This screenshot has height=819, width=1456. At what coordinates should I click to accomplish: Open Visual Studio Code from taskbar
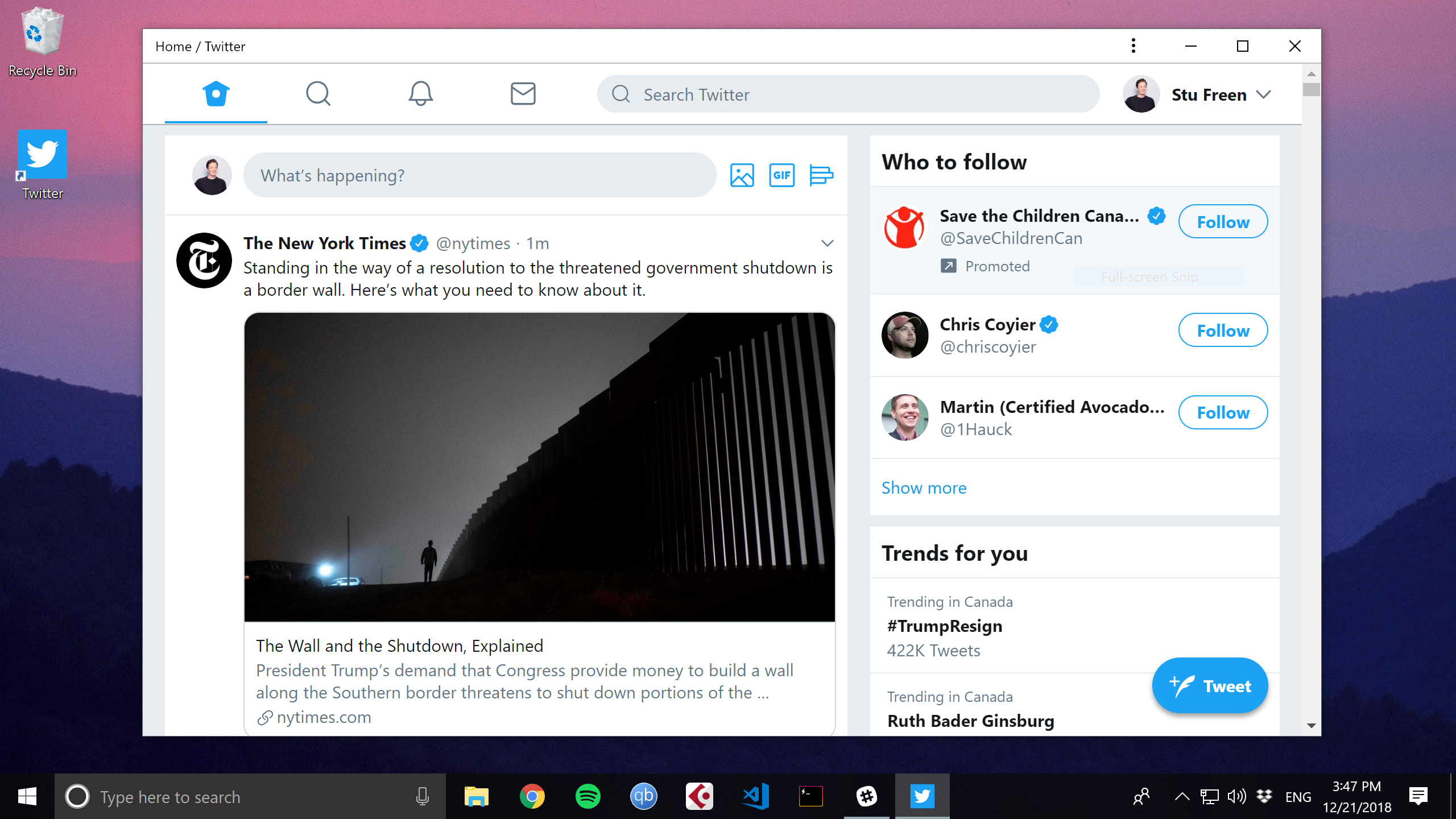point(755,796)
